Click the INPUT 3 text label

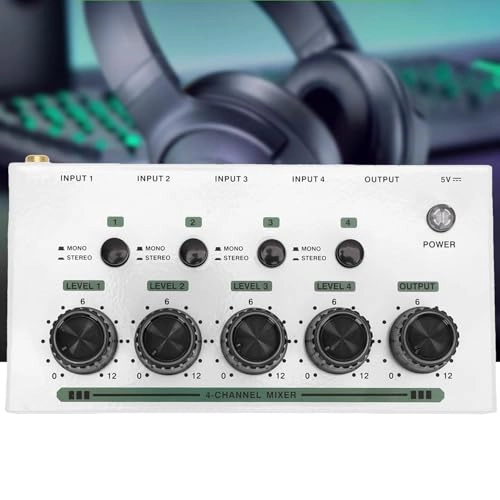pyautogui.click(x=231, y=179)
